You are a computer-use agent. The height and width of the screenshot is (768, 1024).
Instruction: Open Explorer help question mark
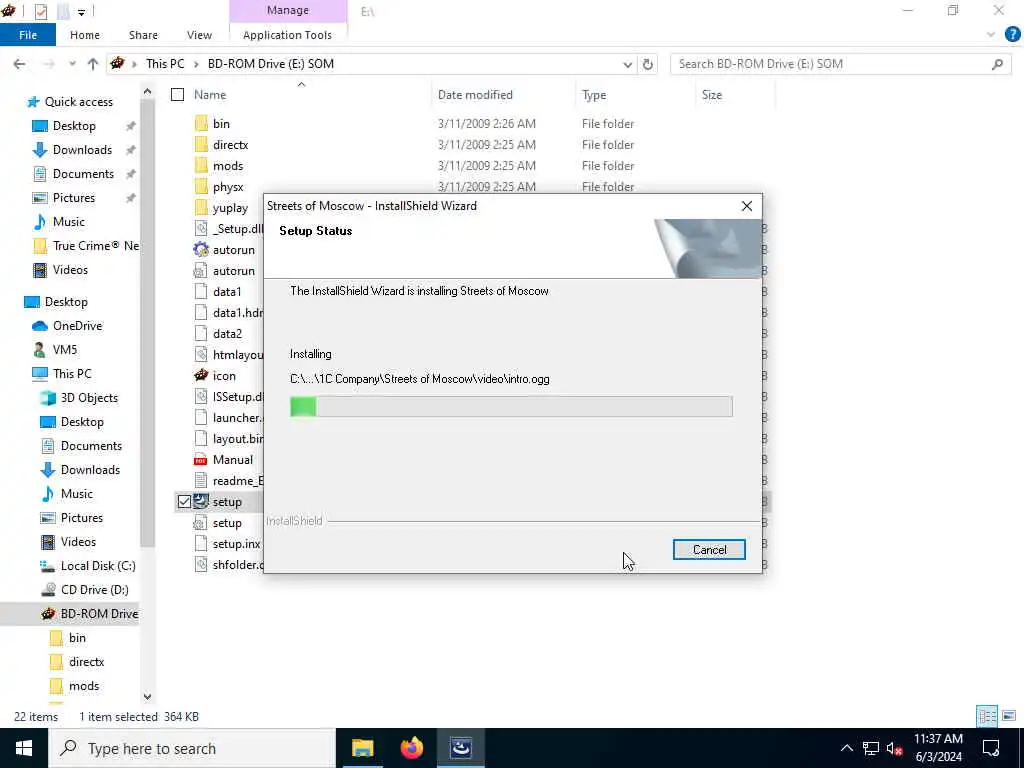(1012, 35)
